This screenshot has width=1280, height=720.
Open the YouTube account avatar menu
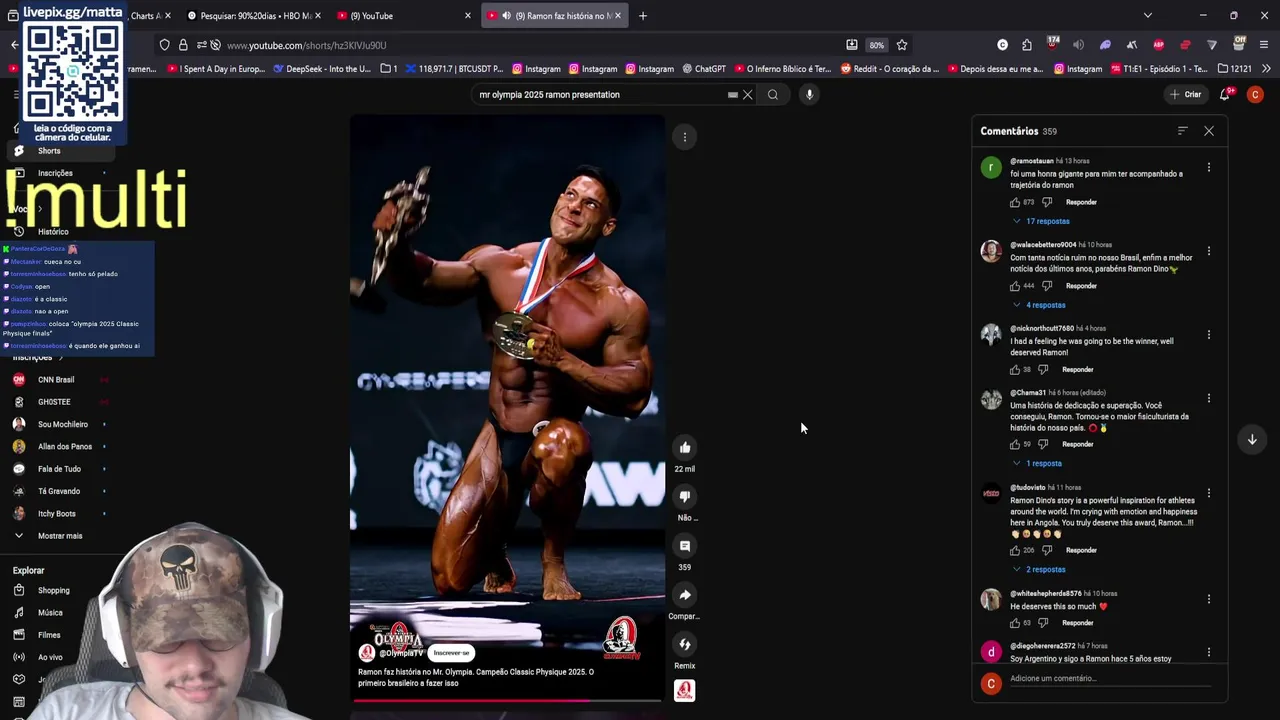click(x=1255, y=94)
